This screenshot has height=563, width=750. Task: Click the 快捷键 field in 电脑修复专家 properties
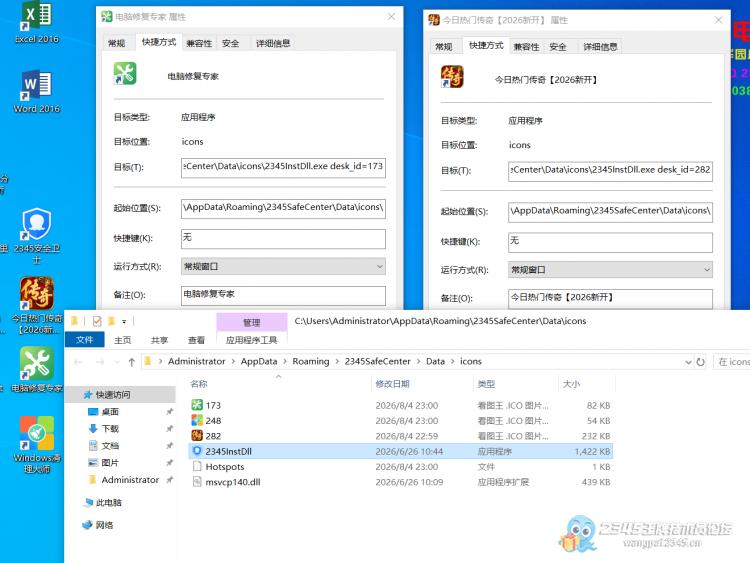(x=283, y=239)
